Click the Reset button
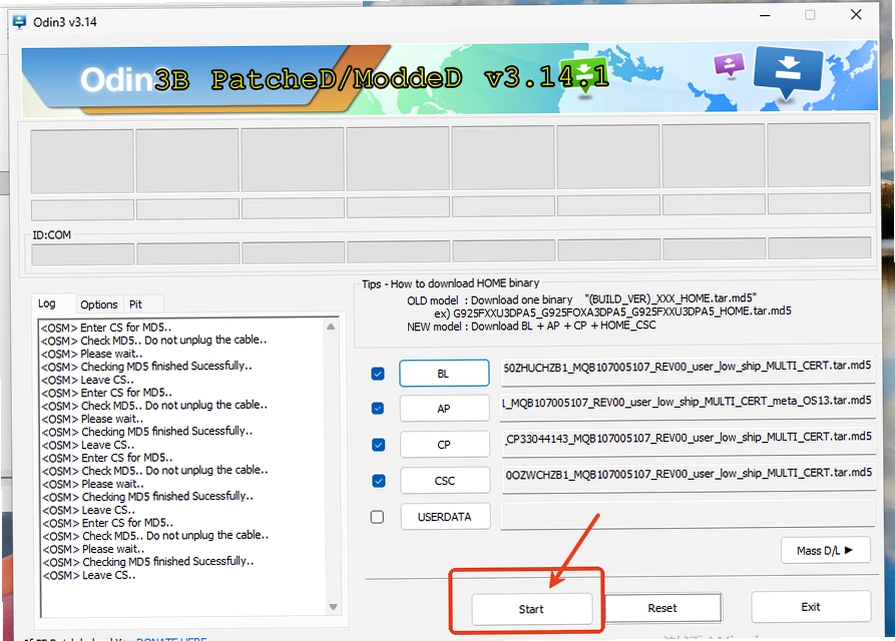 tap(662, 608)
